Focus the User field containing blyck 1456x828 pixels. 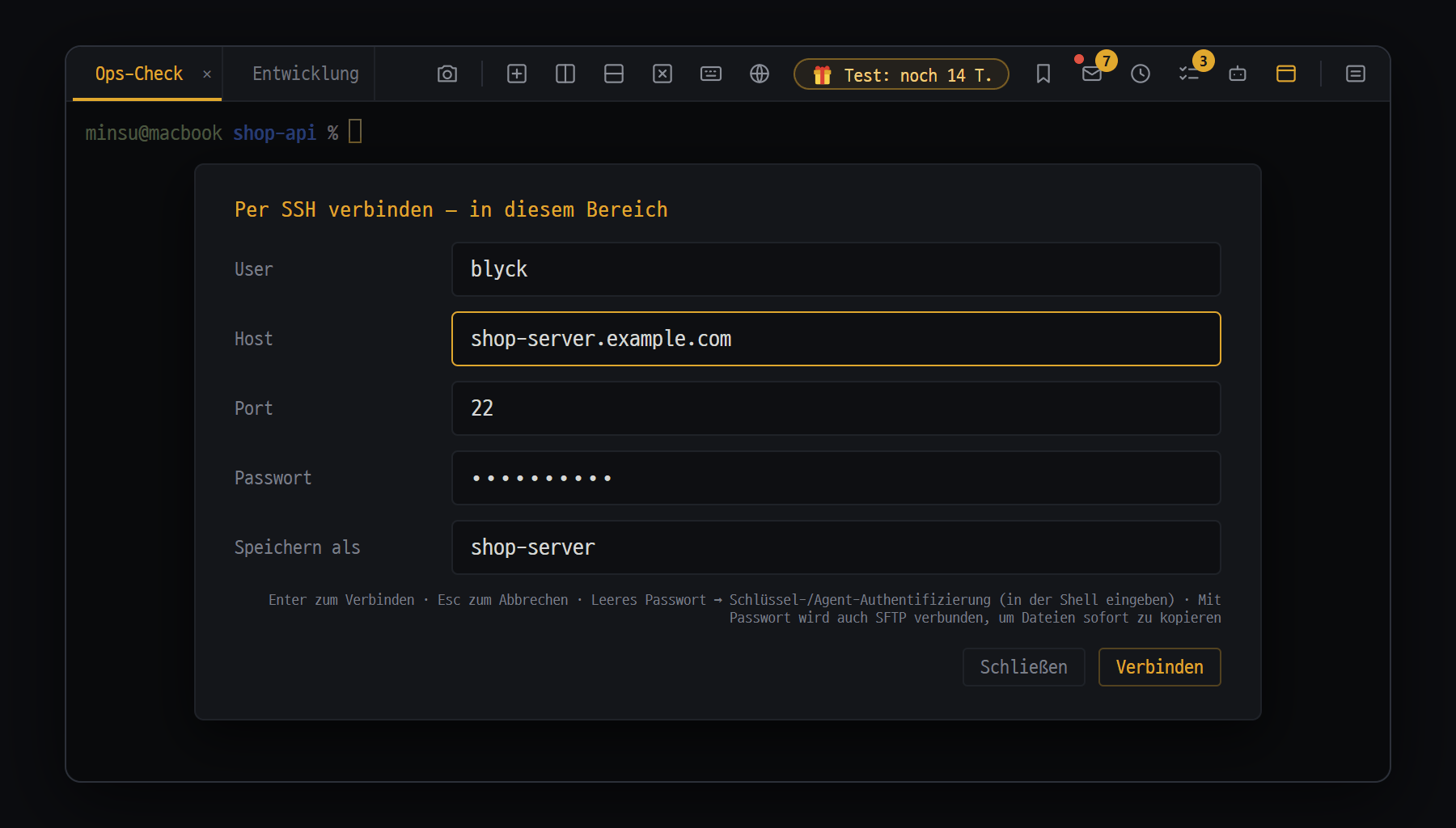(x=836, y=269)
